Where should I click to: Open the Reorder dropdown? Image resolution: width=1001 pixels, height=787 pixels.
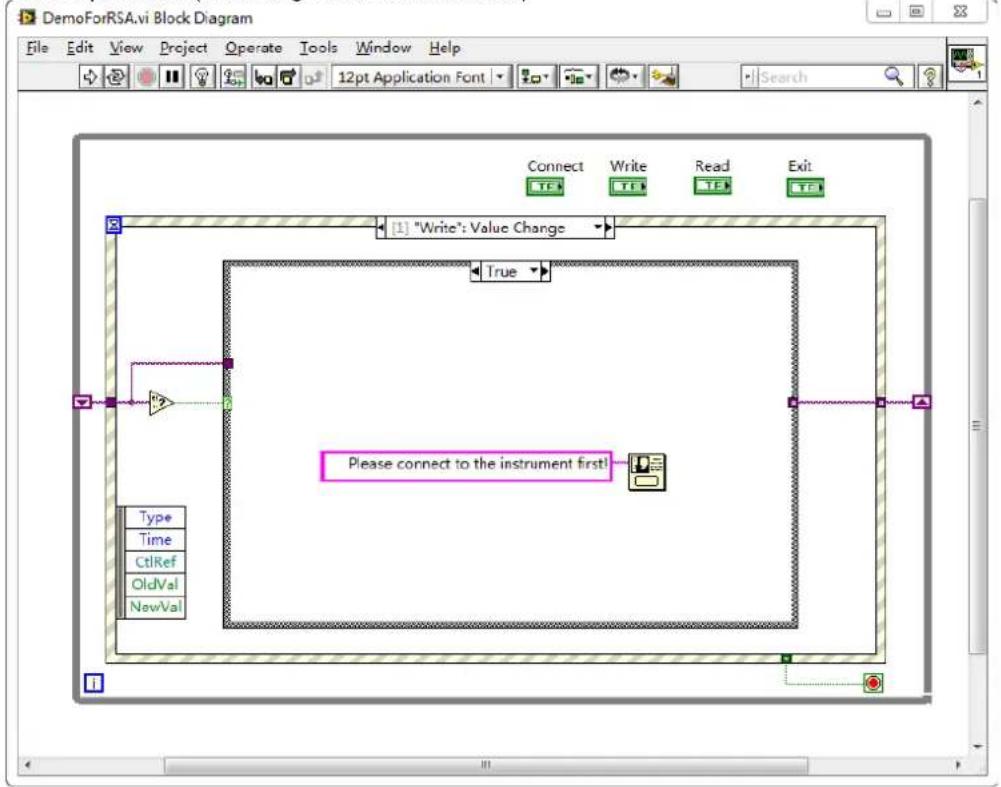point(623,77)
